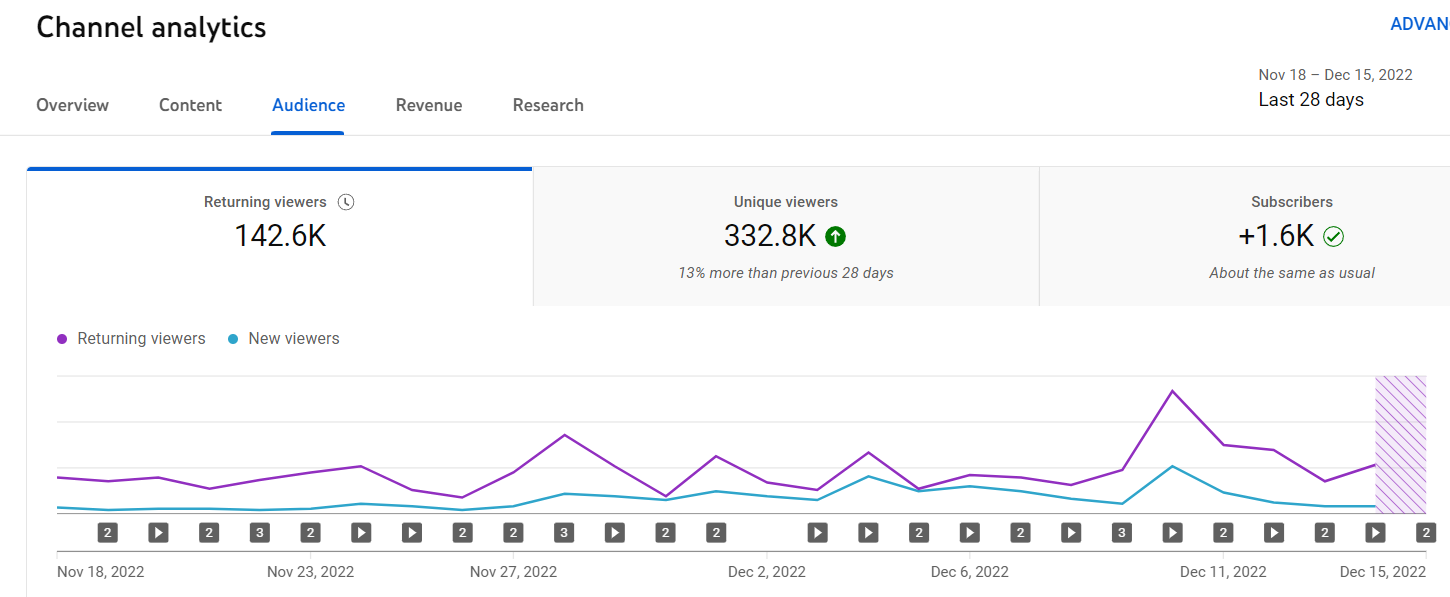Click the purple Returning viewers legend dot
The width and height of the screenshot is (1450, 597).
pos(62,339)
